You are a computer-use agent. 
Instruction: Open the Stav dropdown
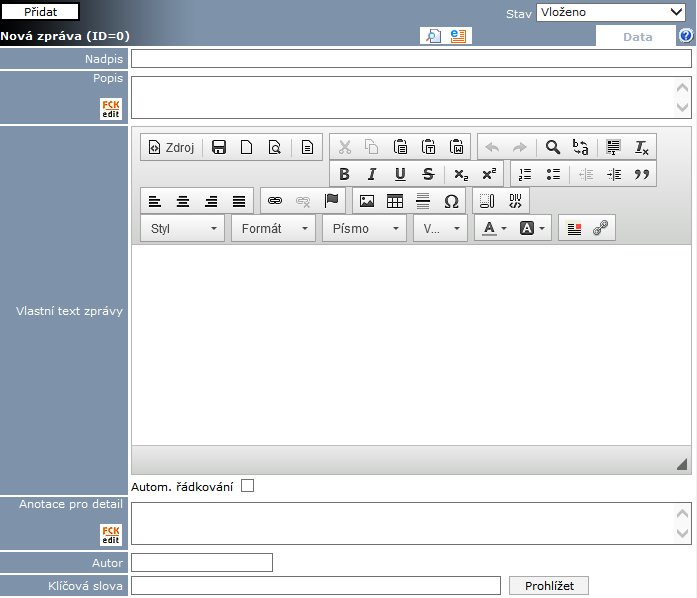point(610,12)
